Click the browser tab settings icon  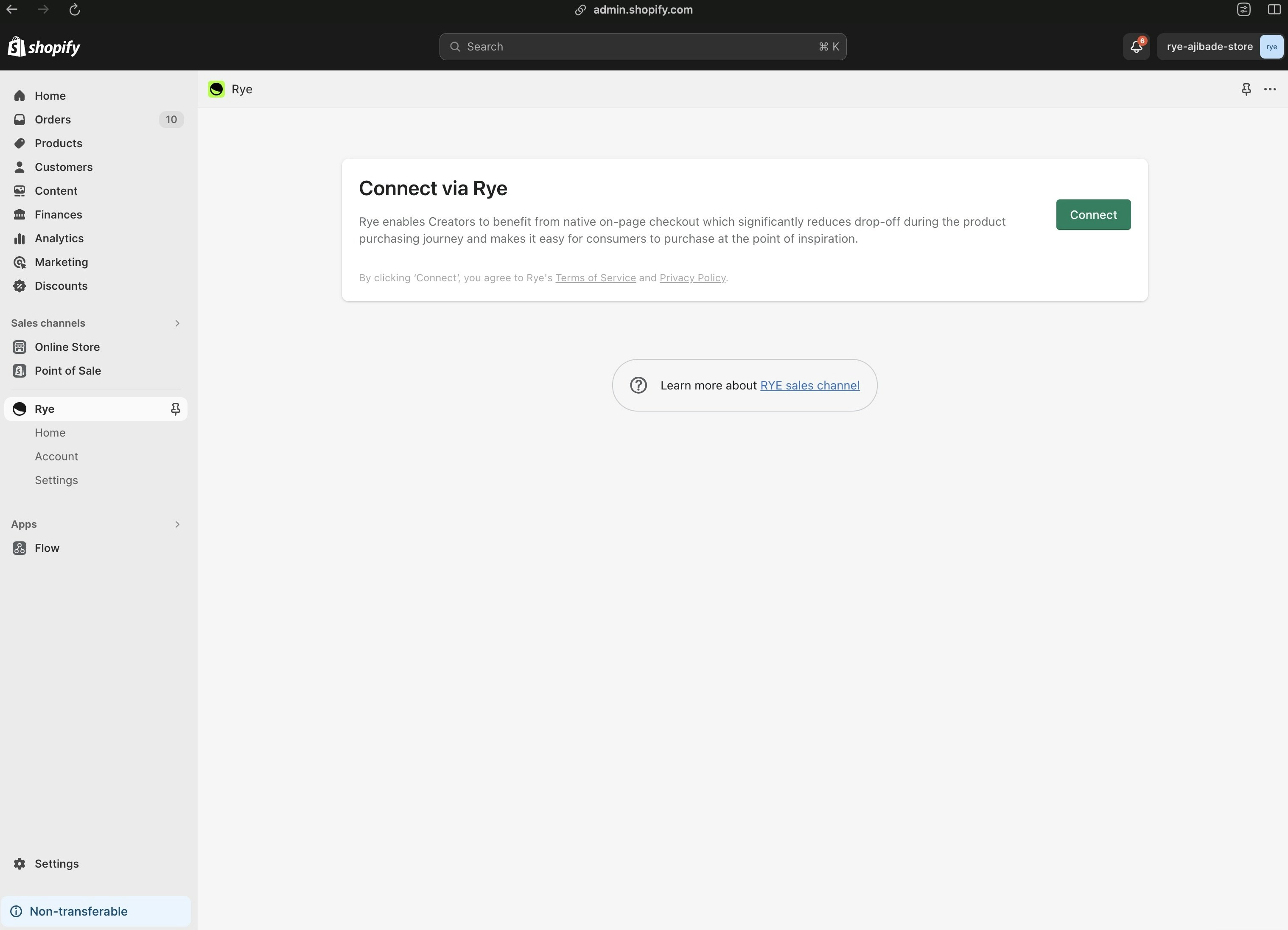(x=1244, y=10)
